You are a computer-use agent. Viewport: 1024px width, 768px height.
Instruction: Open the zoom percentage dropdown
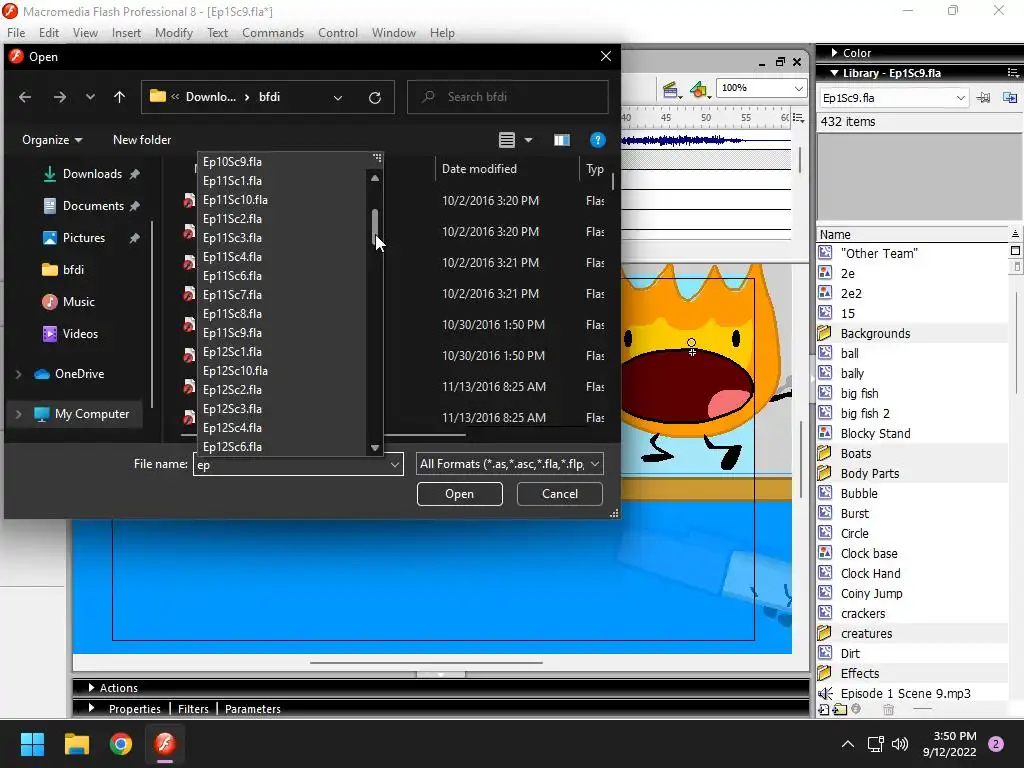pyautogui.click(x=798, y=88)
